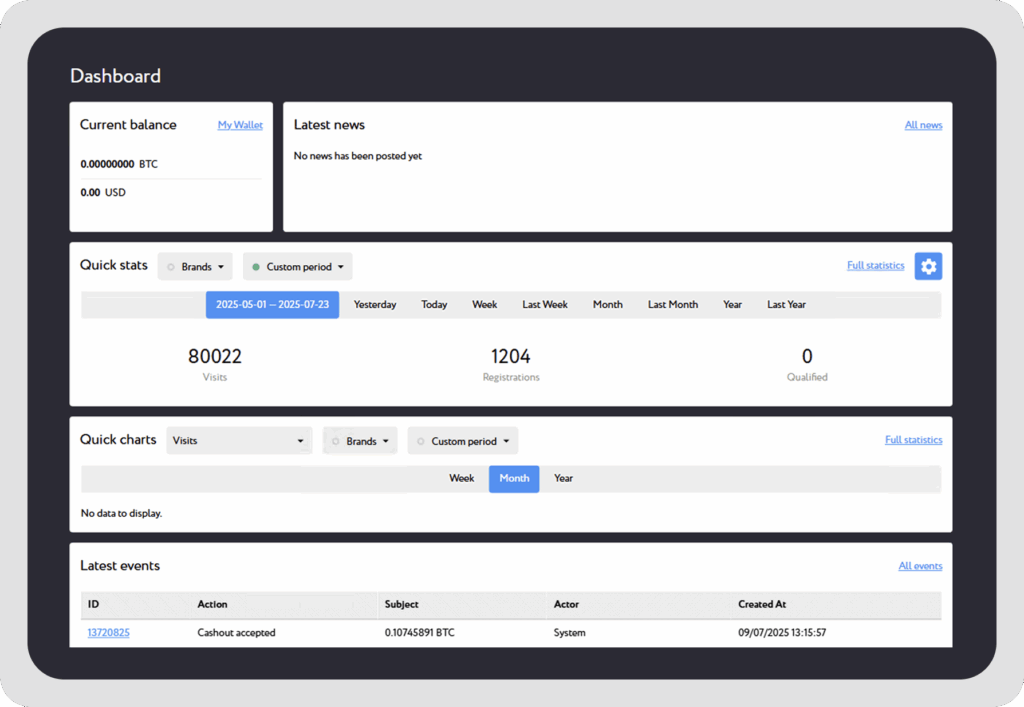Expand the Custom period dropdown in Quick stats
The width and height of the screenshot is (1024, 707).
tap(297, 266)
